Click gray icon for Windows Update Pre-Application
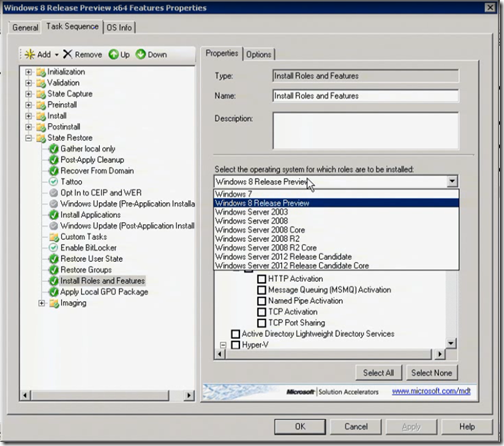504x446 pixels. [53, 204]
